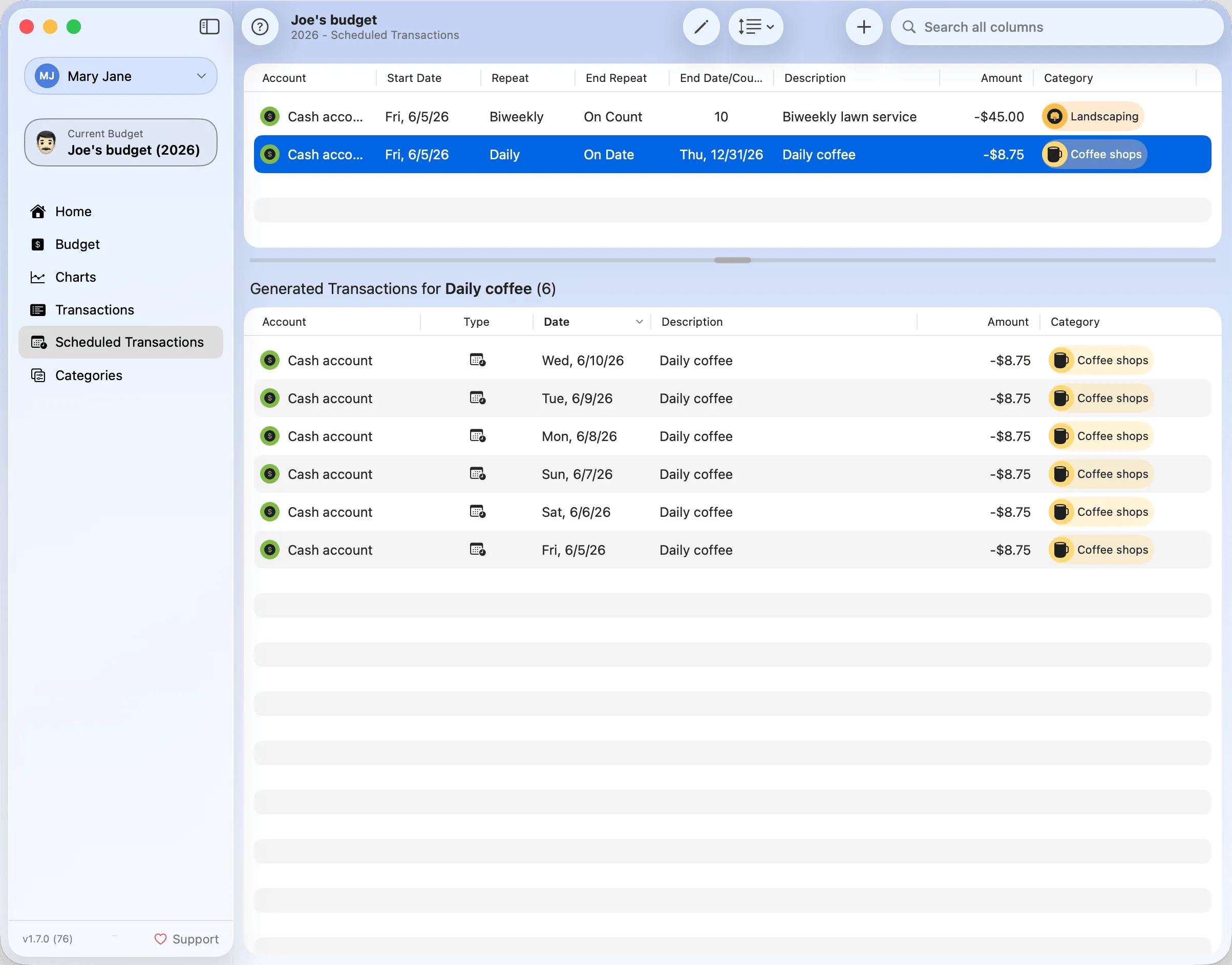Screen dimensions: 1232x965
Task: Open the Mary Jane user dropdown
Action: click(121, 76)
